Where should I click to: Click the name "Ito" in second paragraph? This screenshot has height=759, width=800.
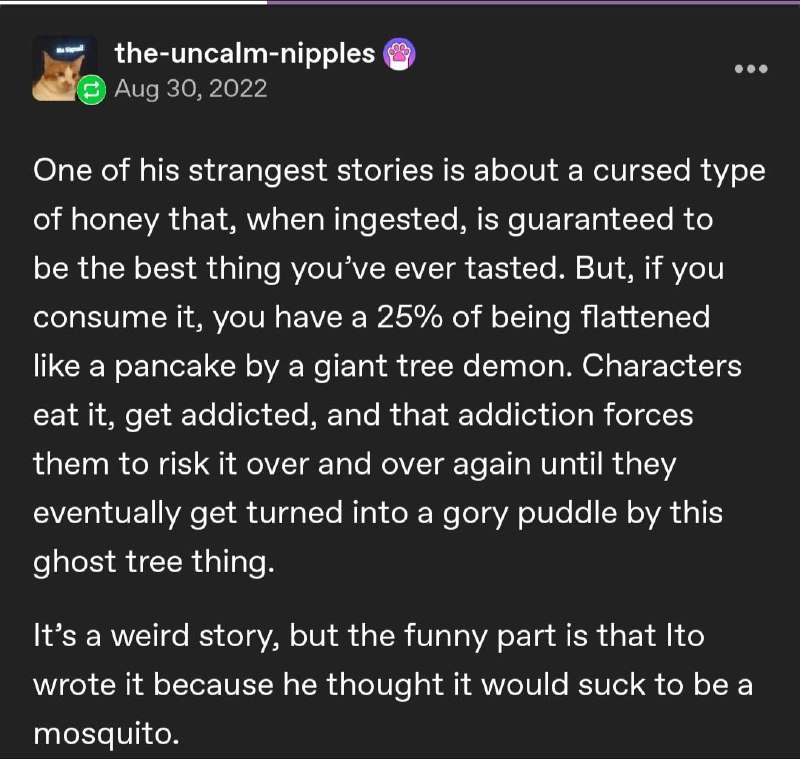[685, 636]
